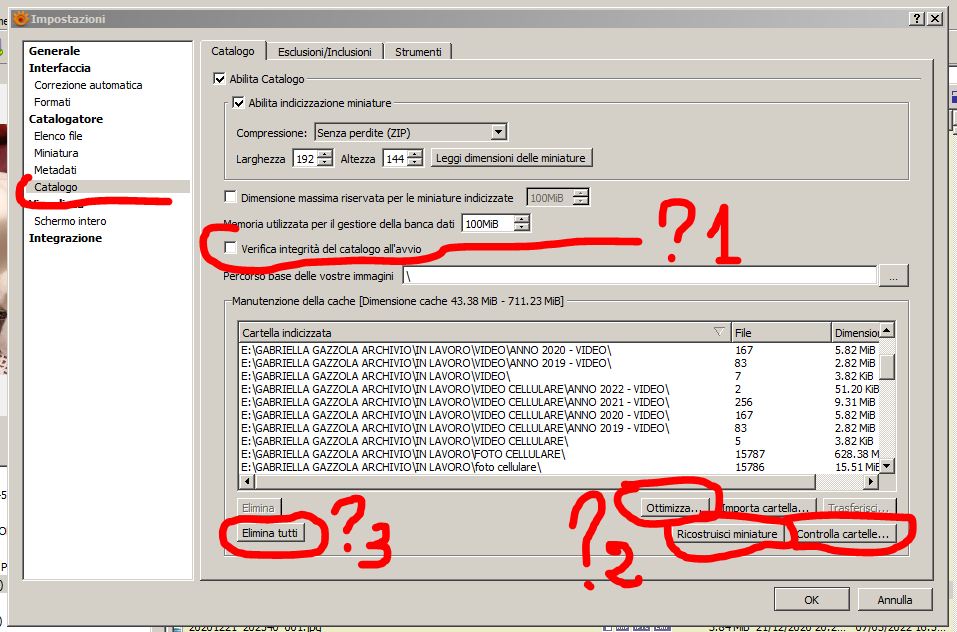Click the folder list horizontal scrollbar thumb
Screen dimensions: 957x632
coord(534,481)
